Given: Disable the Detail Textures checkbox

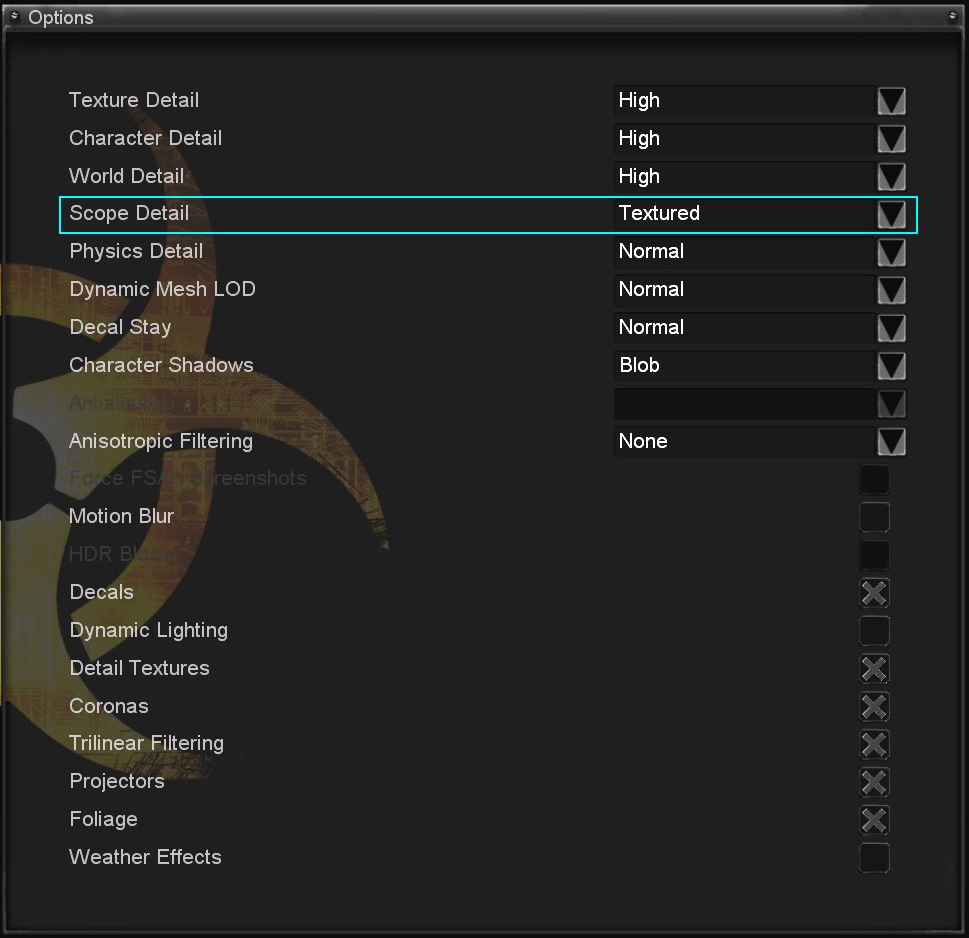Looking at the screenshot, I should pos(874,669).
